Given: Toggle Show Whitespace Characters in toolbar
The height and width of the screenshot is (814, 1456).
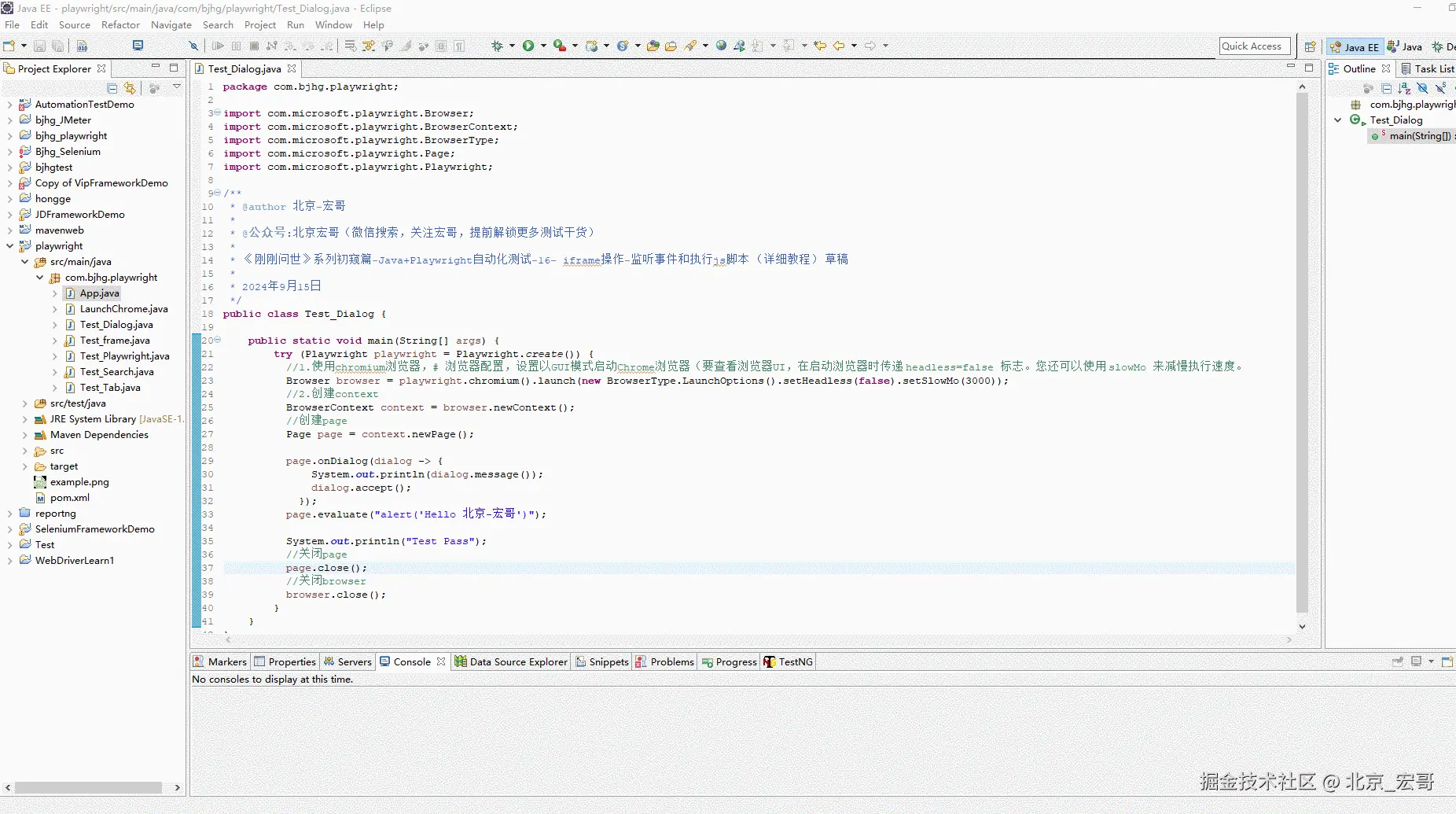Looking at the screenshot, I should pyautogui.click(x=459, y=46).
